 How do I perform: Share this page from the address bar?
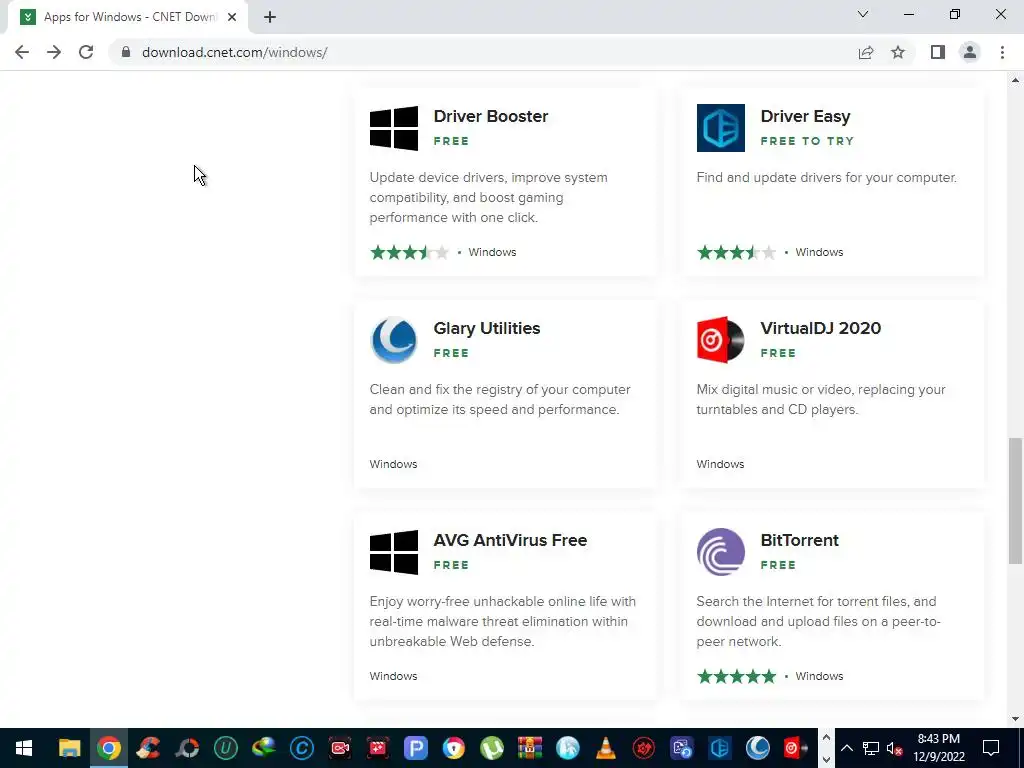(x=866, y=52)
